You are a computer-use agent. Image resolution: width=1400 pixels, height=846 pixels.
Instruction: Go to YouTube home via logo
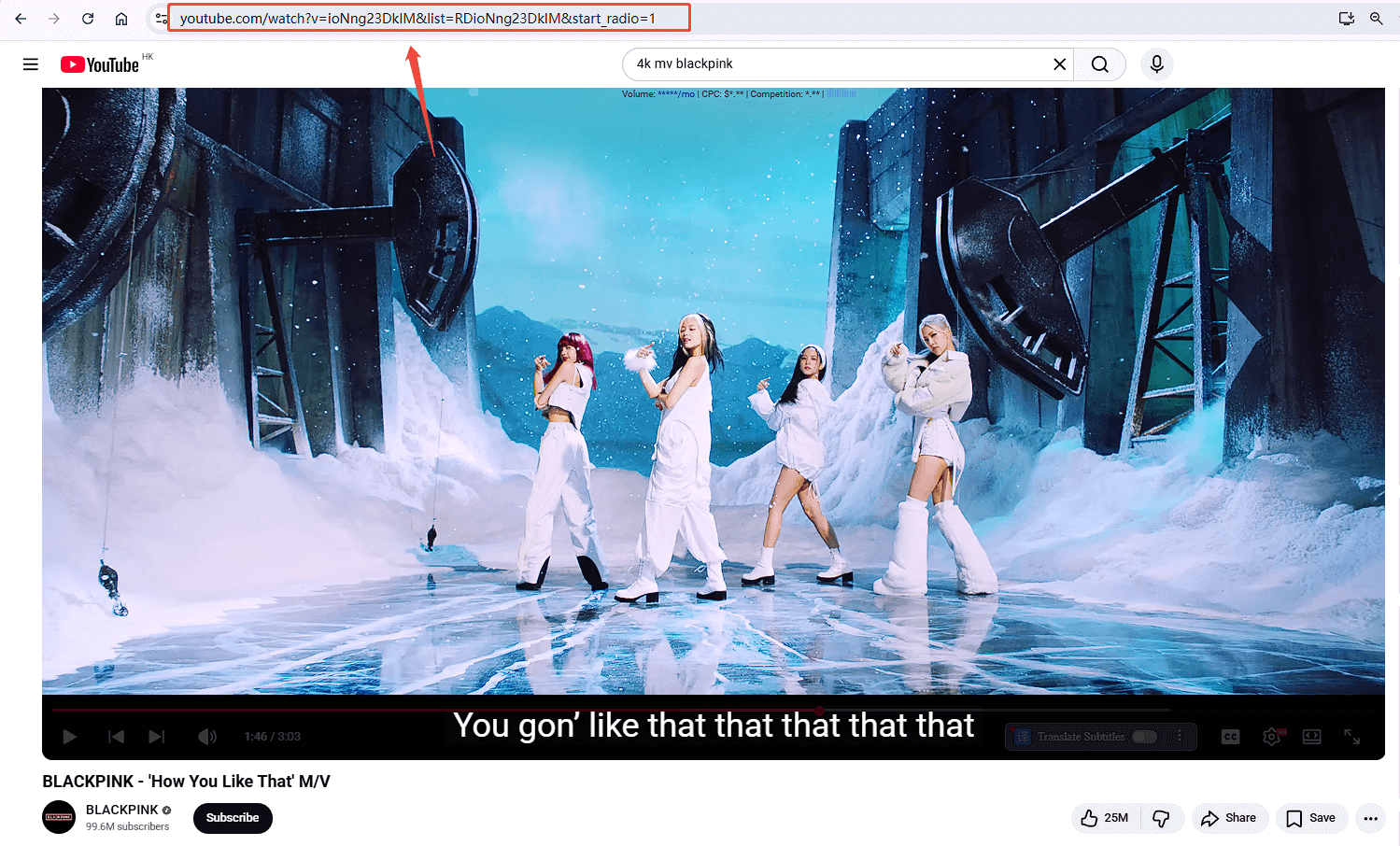(100, 64)
